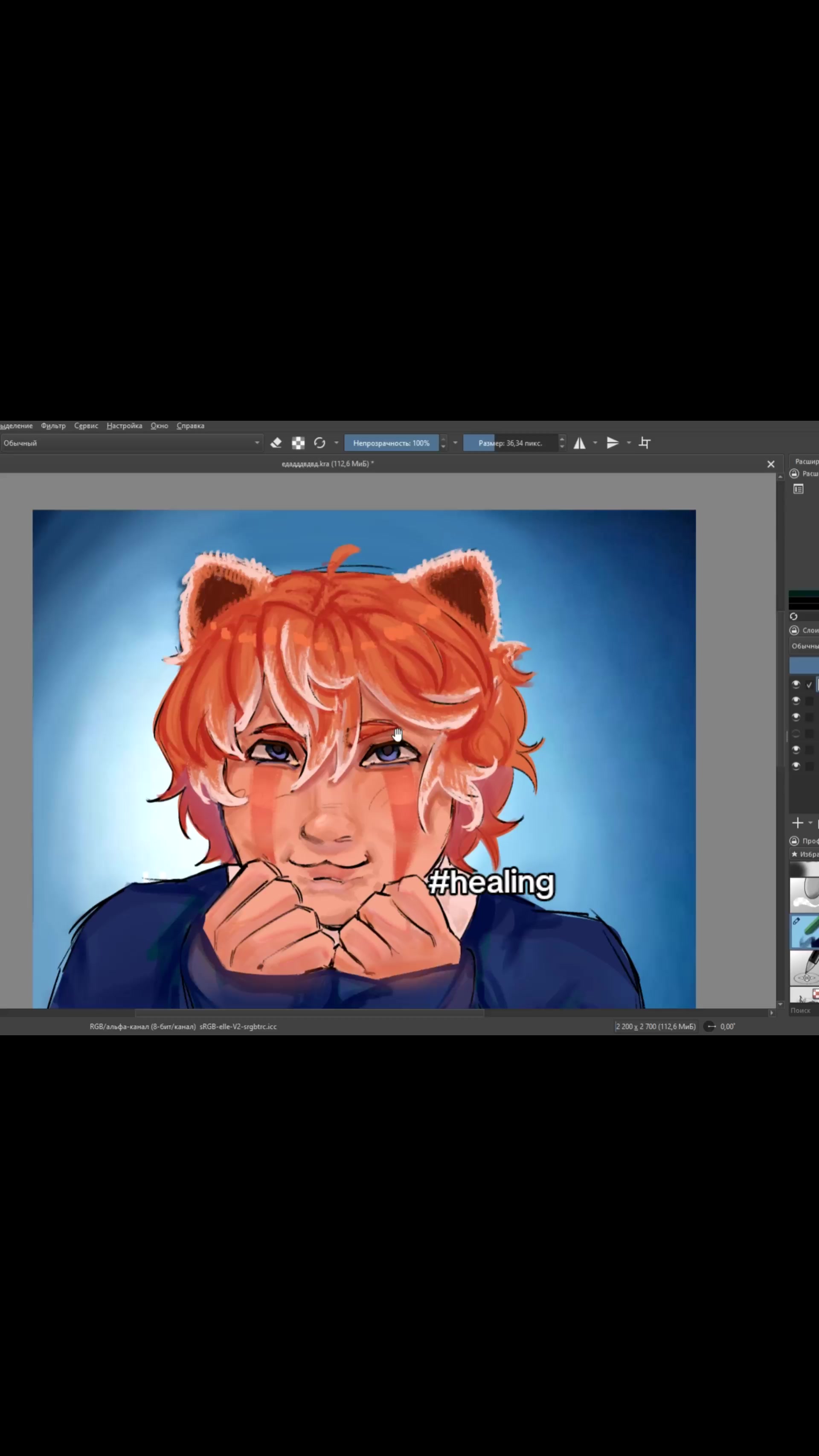Open the Сервис menu
This screenshot has height=1456, width=819.
point(86,426)
